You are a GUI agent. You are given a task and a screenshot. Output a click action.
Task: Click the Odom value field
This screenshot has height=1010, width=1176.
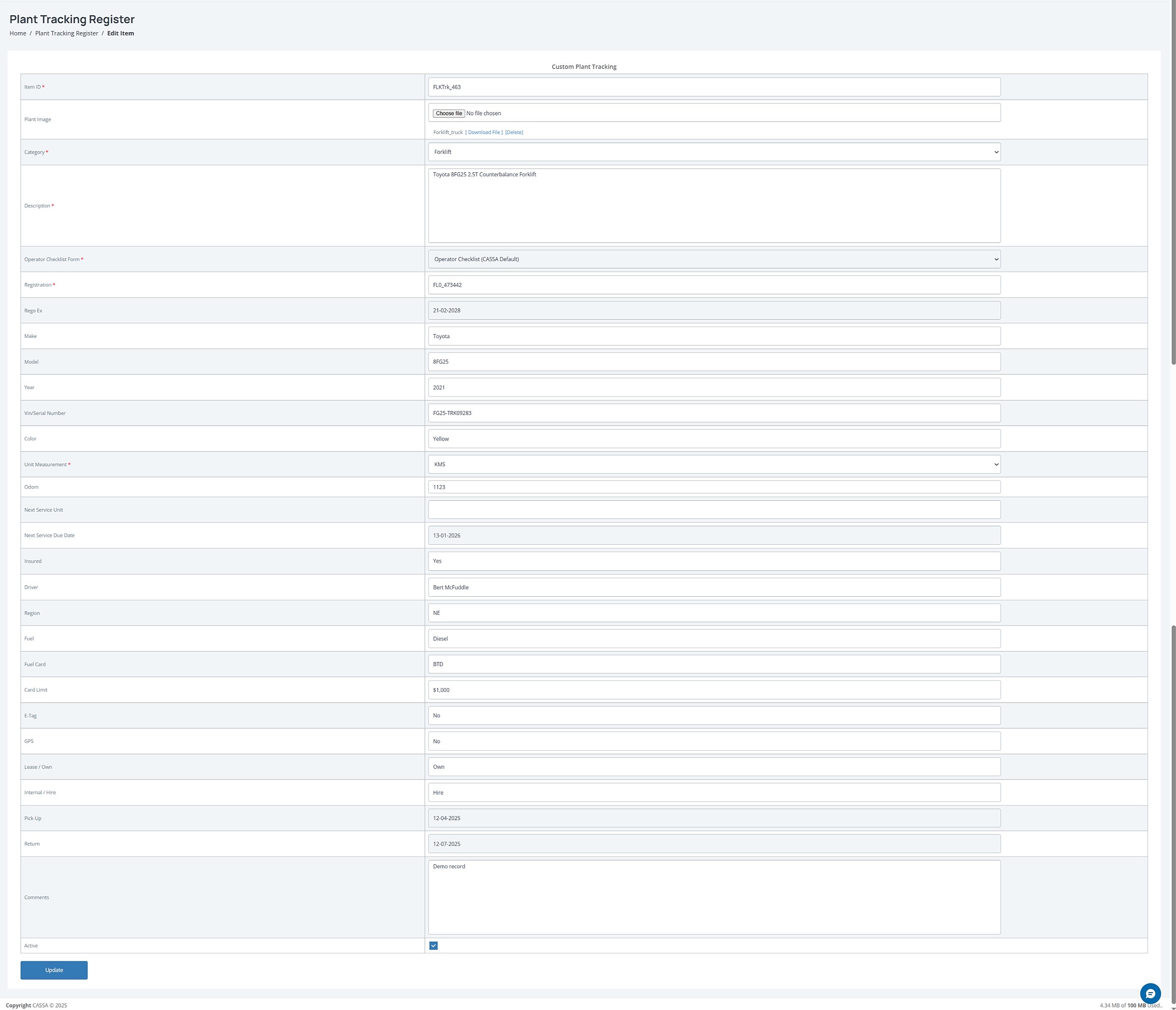point(713,487)
